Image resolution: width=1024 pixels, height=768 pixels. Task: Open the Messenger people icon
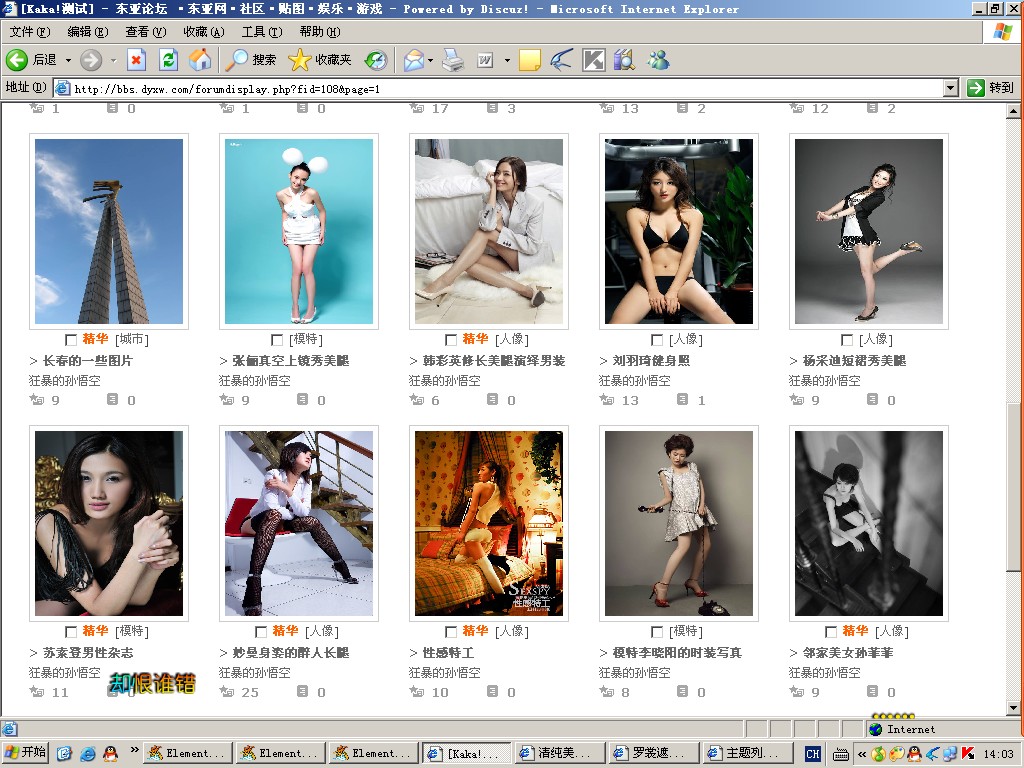(x=658, y=60)
